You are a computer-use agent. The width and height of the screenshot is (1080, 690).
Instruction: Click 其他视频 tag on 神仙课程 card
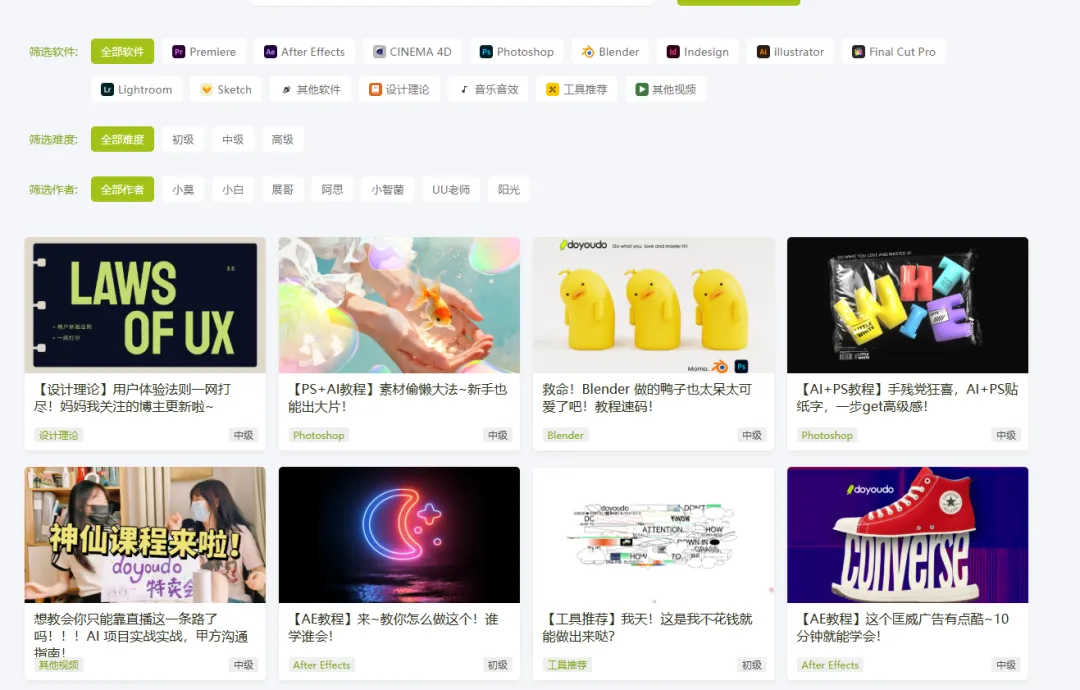pyautogui.click(x=59, y=665)
